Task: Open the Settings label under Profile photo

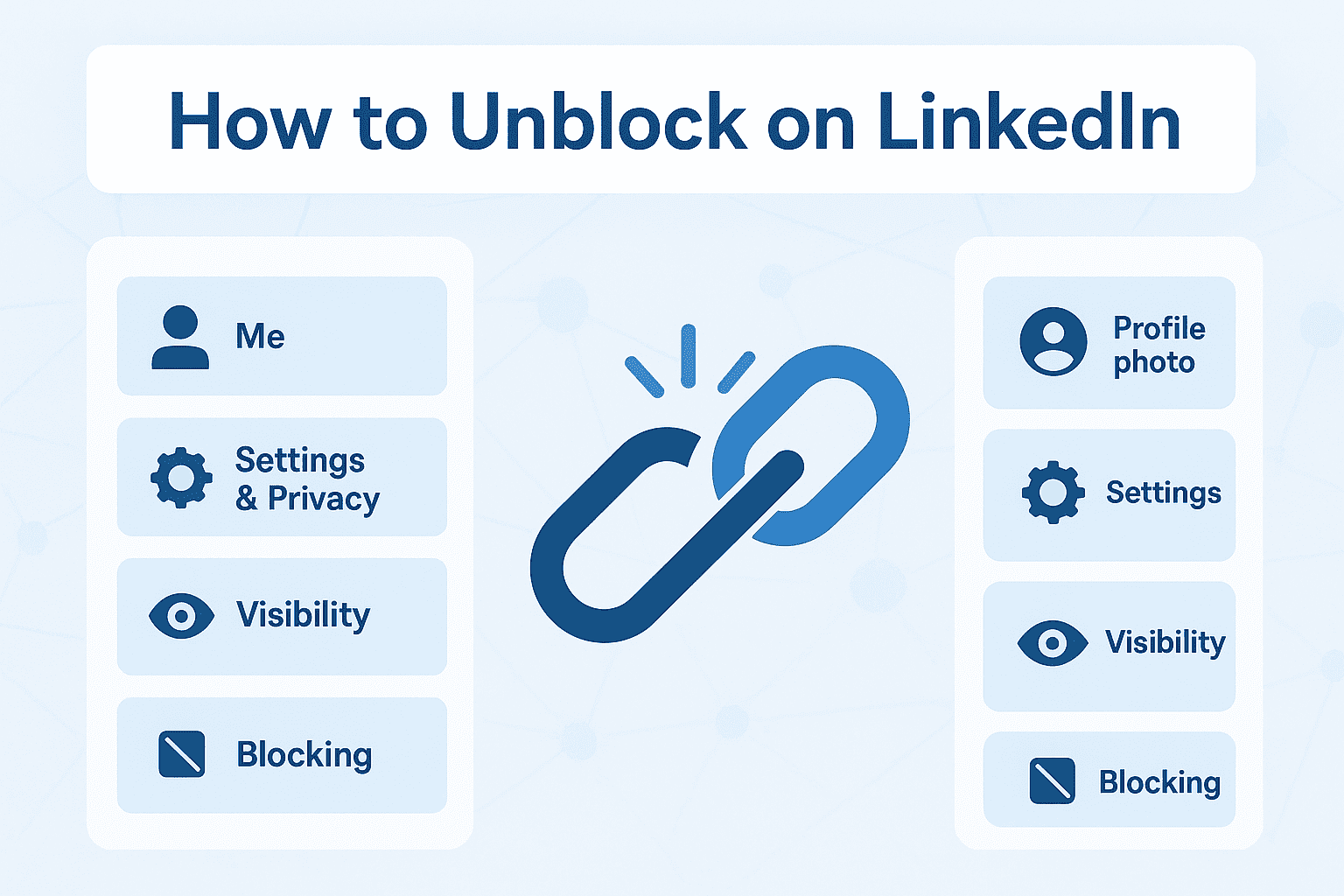Action: (1163, 493)
